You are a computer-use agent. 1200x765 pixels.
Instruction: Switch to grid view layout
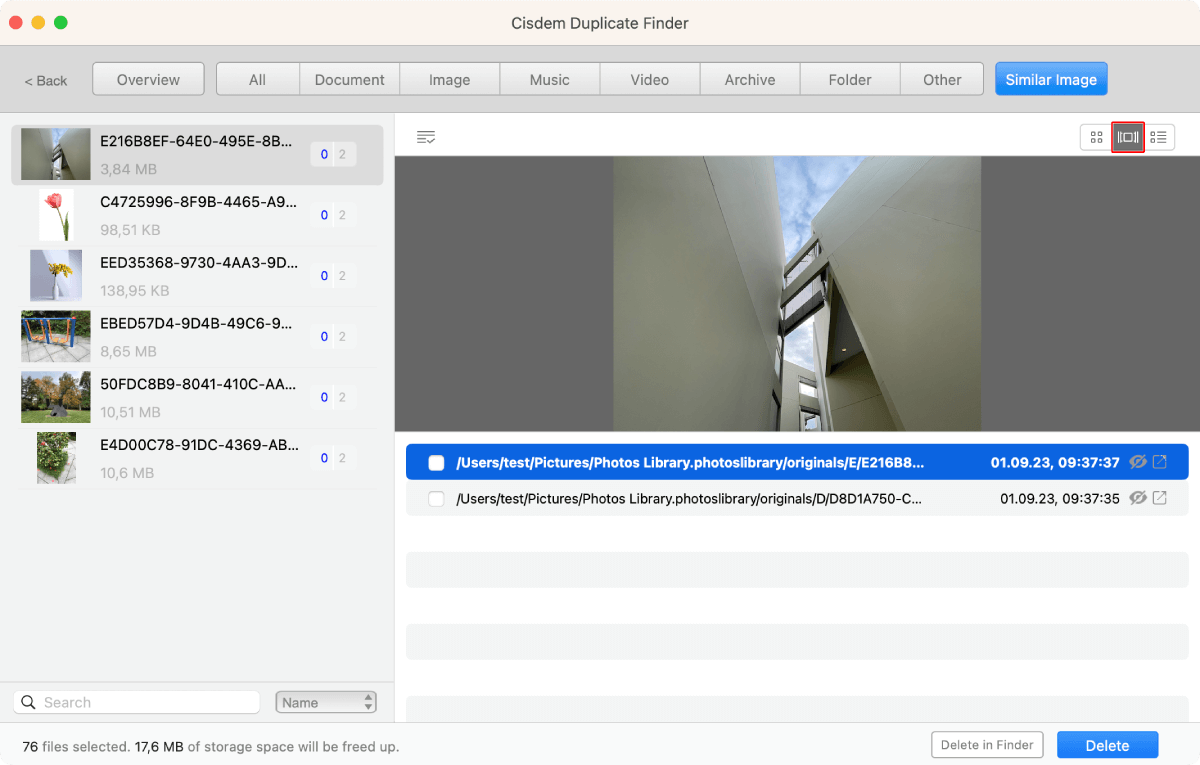pyautogui.click(x=1096, y=137)
